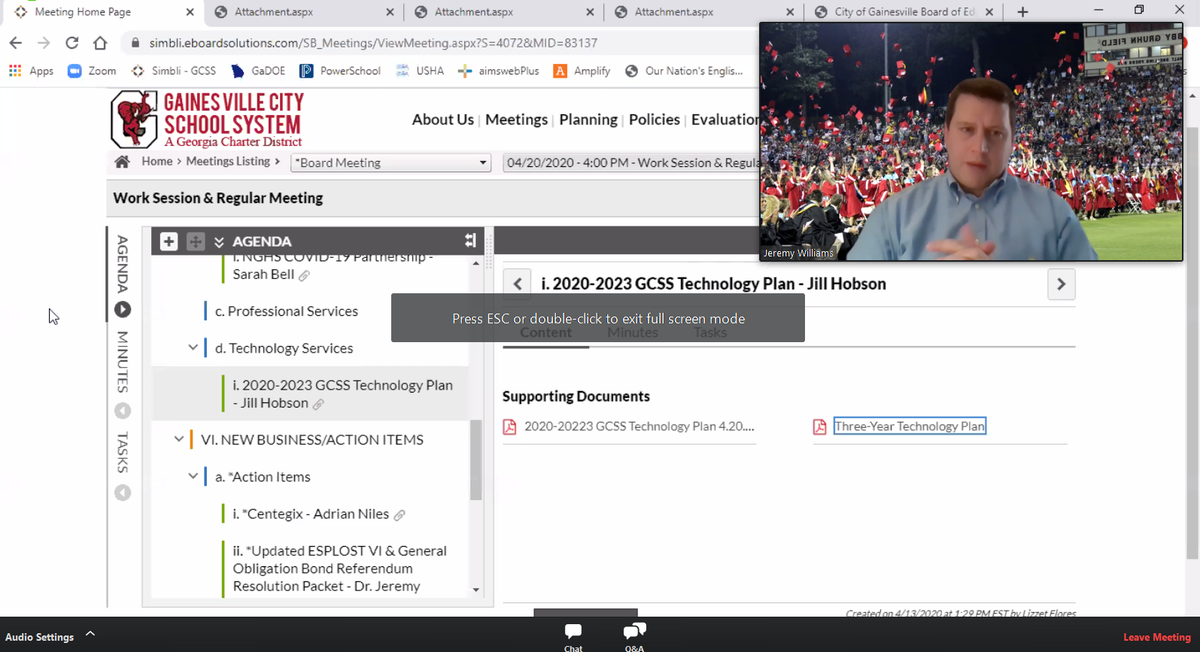The width and height of the screenshot is (1200, 652).
Task: Select the Sarah Bell agenda item
Action: 263,274
